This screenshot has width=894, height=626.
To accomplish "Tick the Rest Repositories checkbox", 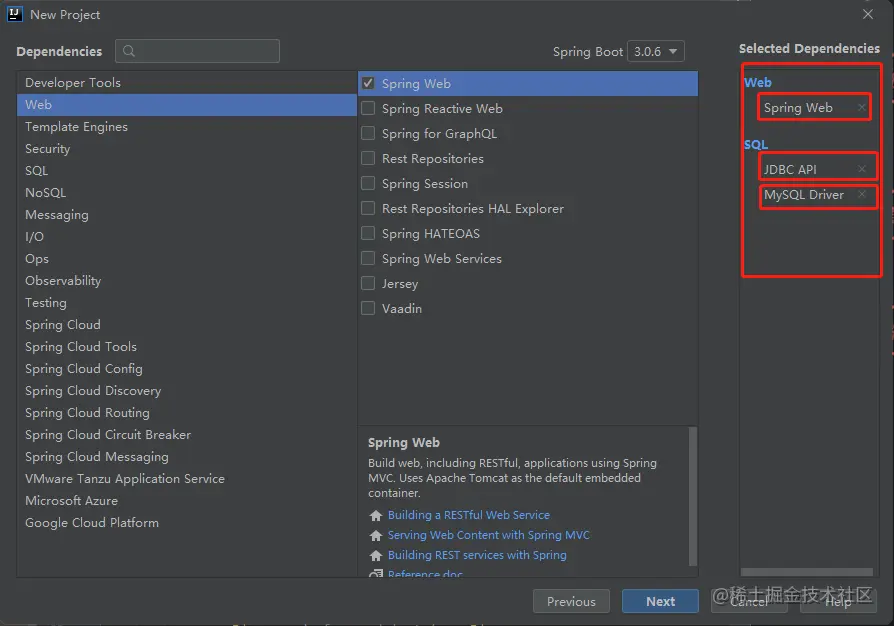I will click(368, 158).
